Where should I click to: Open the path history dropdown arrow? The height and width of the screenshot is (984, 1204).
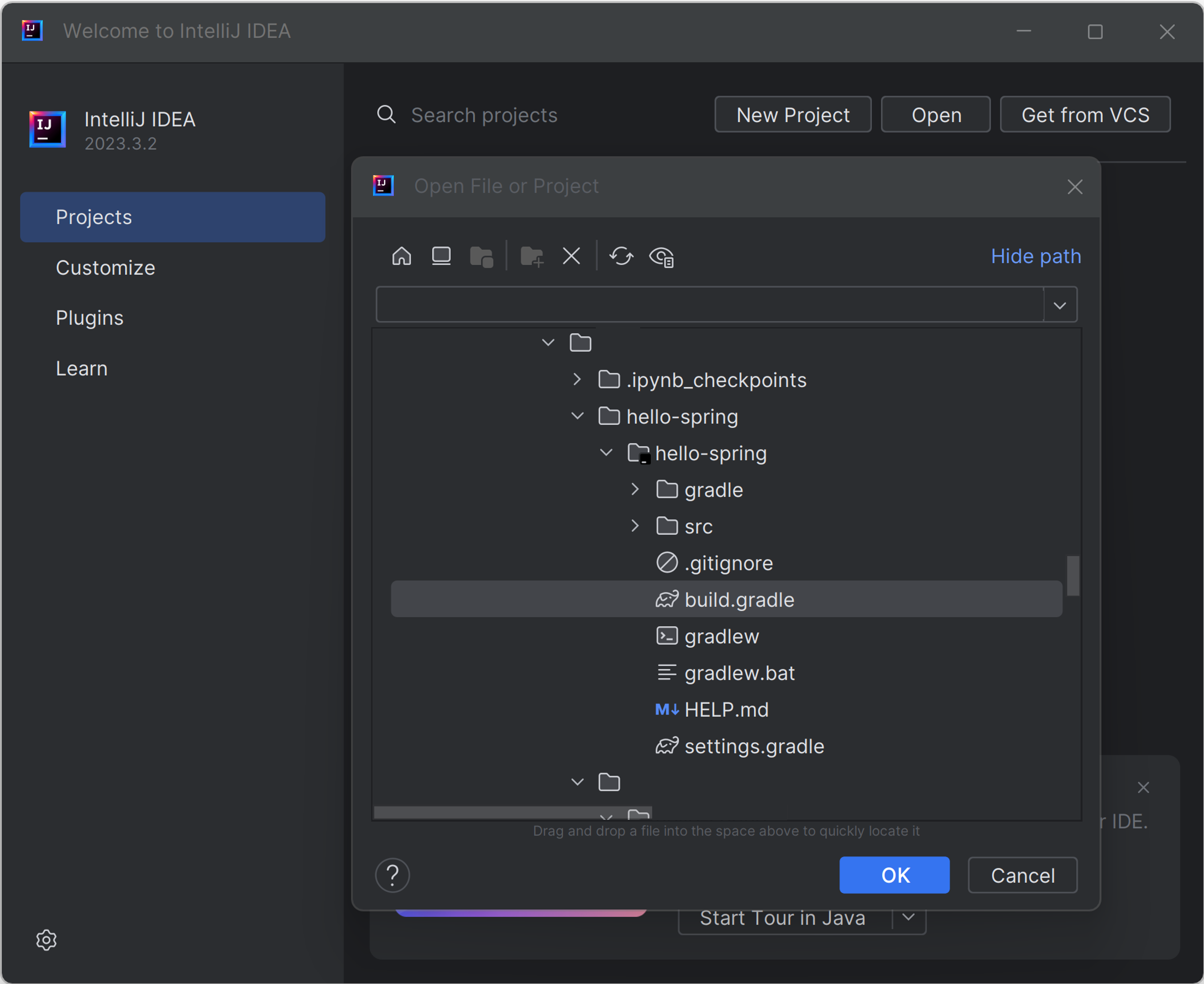(x=1059, y=305)
